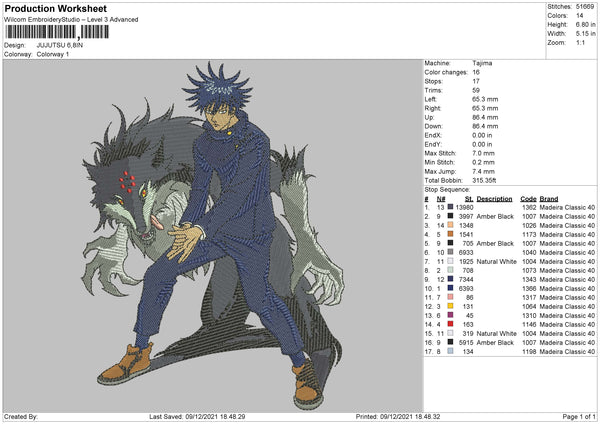The image size is (600, 424).
Task: Click the Min Stitch value '0.2 mm'
Action: point(483,162)
